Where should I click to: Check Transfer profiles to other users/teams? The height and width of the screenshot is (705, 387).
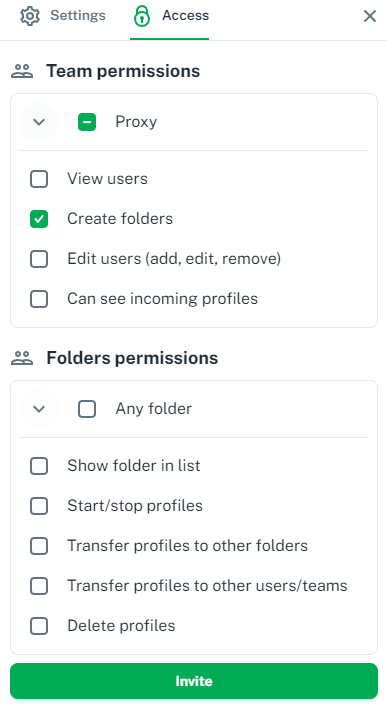(39, 586)
